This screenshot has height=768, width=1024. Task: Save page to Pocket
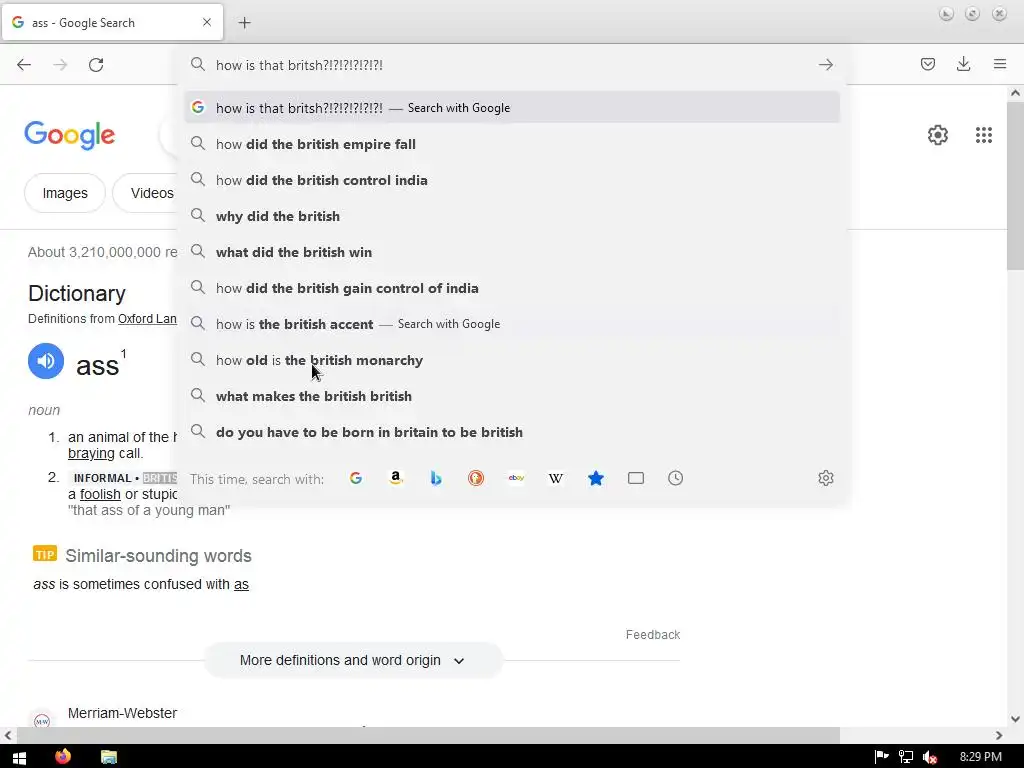click(927, 64)
